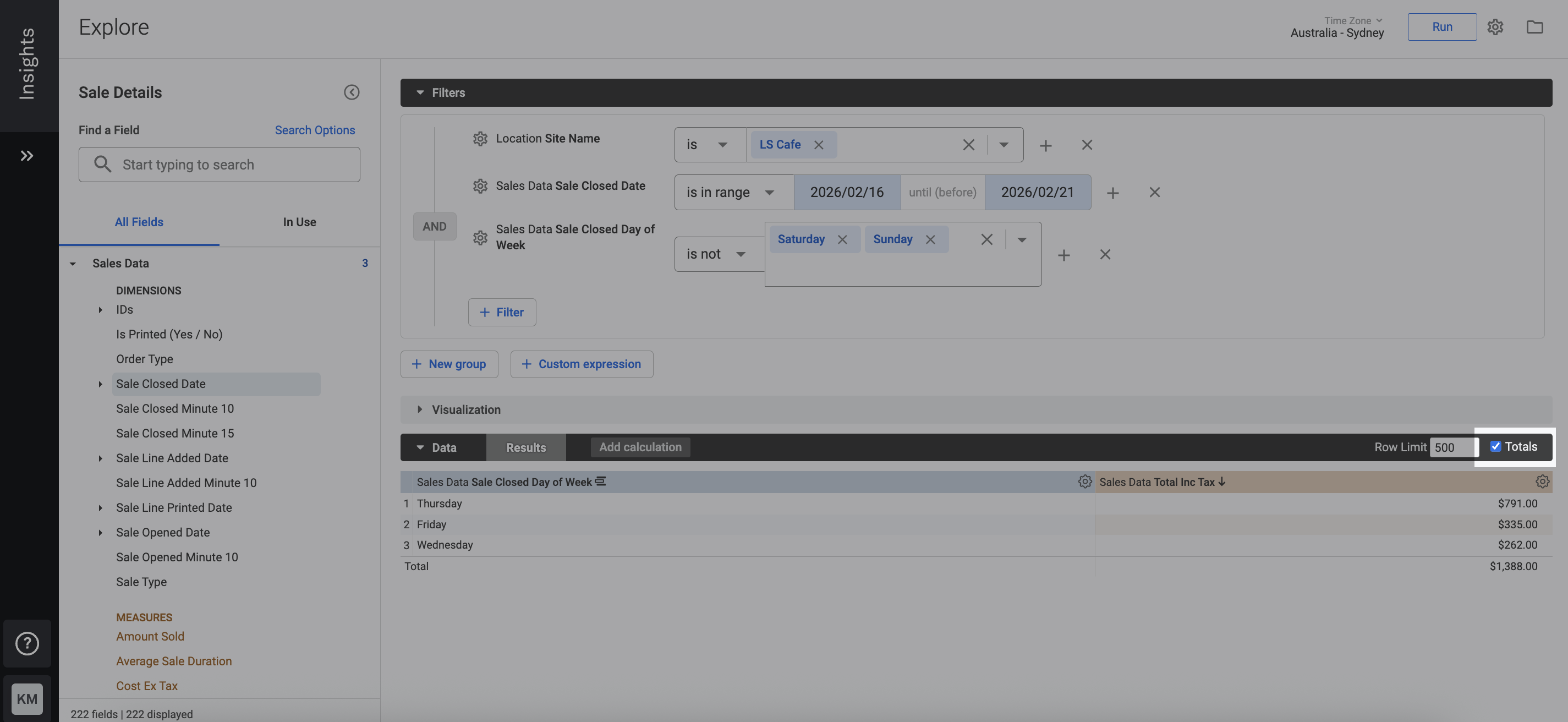Select the Order Type dimension

[x=144, y=359]
